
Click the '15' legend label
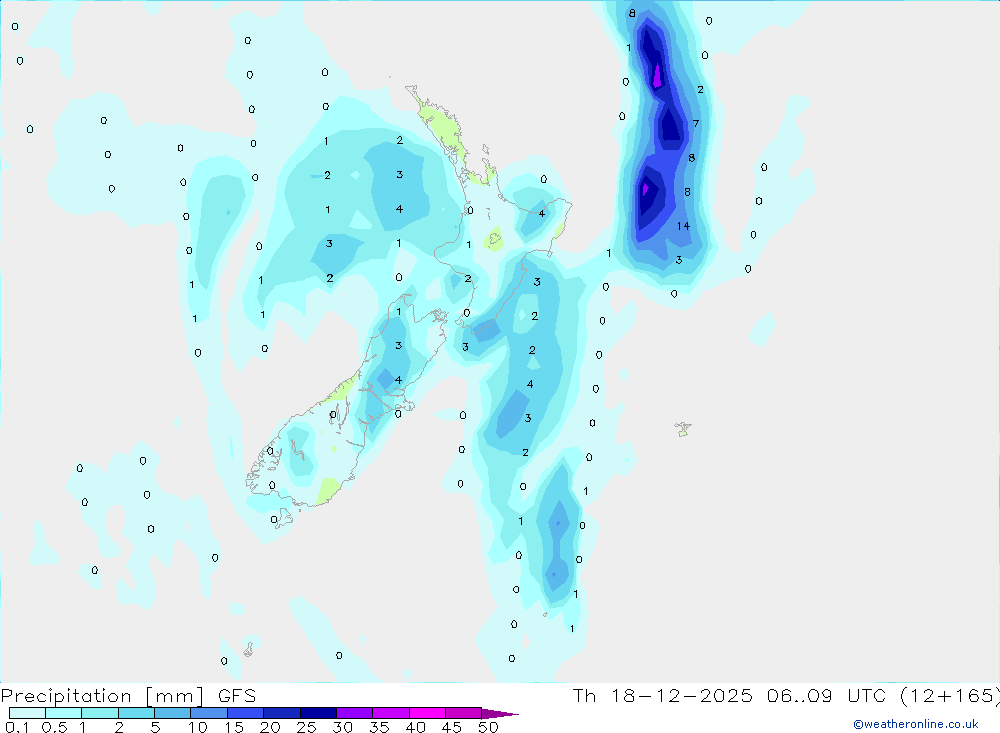234,727
